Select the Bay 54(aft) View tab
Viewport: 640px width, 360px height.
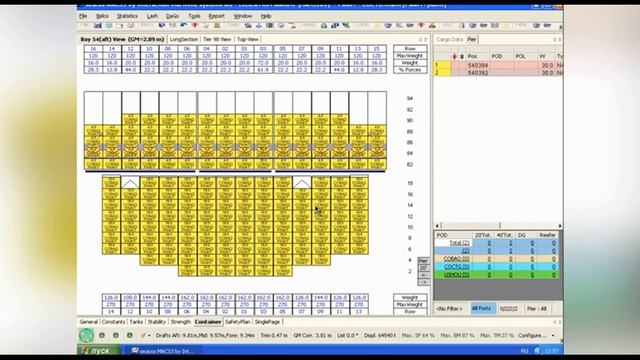(122, 40)
